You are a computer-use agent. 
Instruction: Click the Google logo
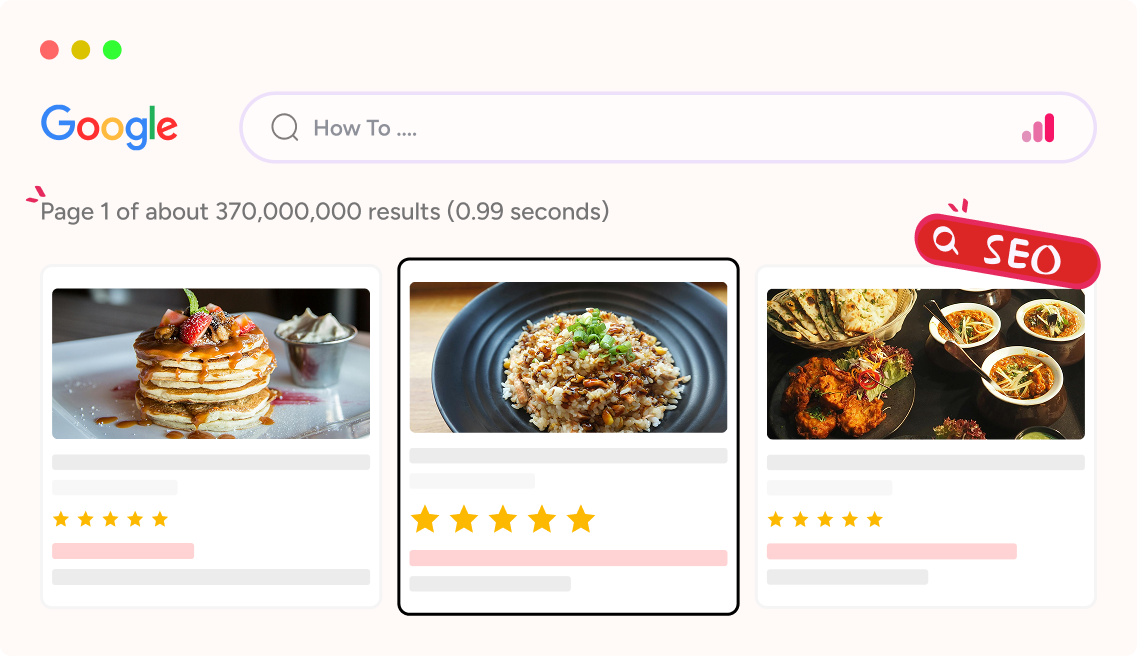109,127
